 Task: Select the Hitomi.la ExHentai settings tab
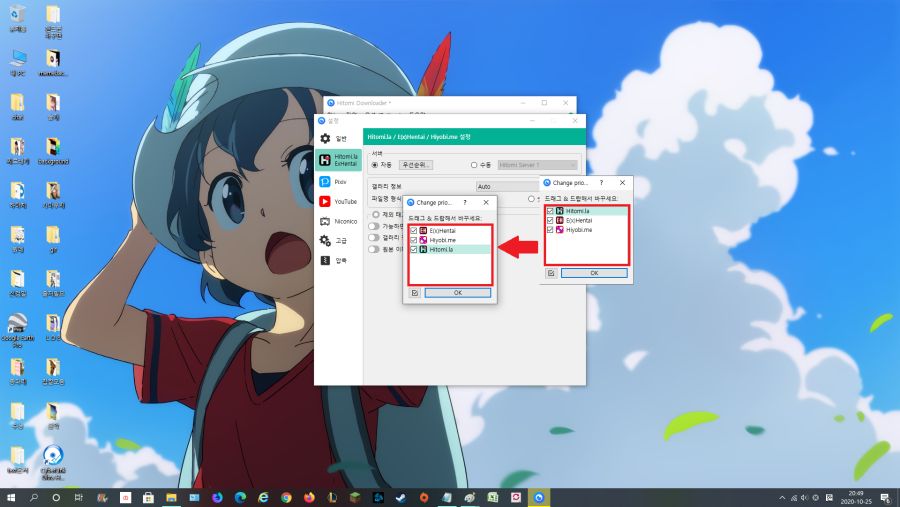(339, 160)
